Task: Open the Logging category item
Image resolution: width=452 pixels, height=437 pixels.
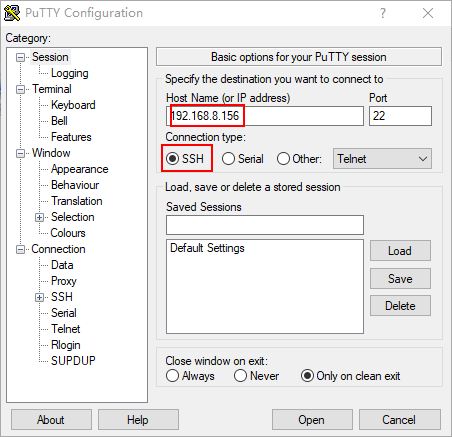Action: [x=70, y=73]
